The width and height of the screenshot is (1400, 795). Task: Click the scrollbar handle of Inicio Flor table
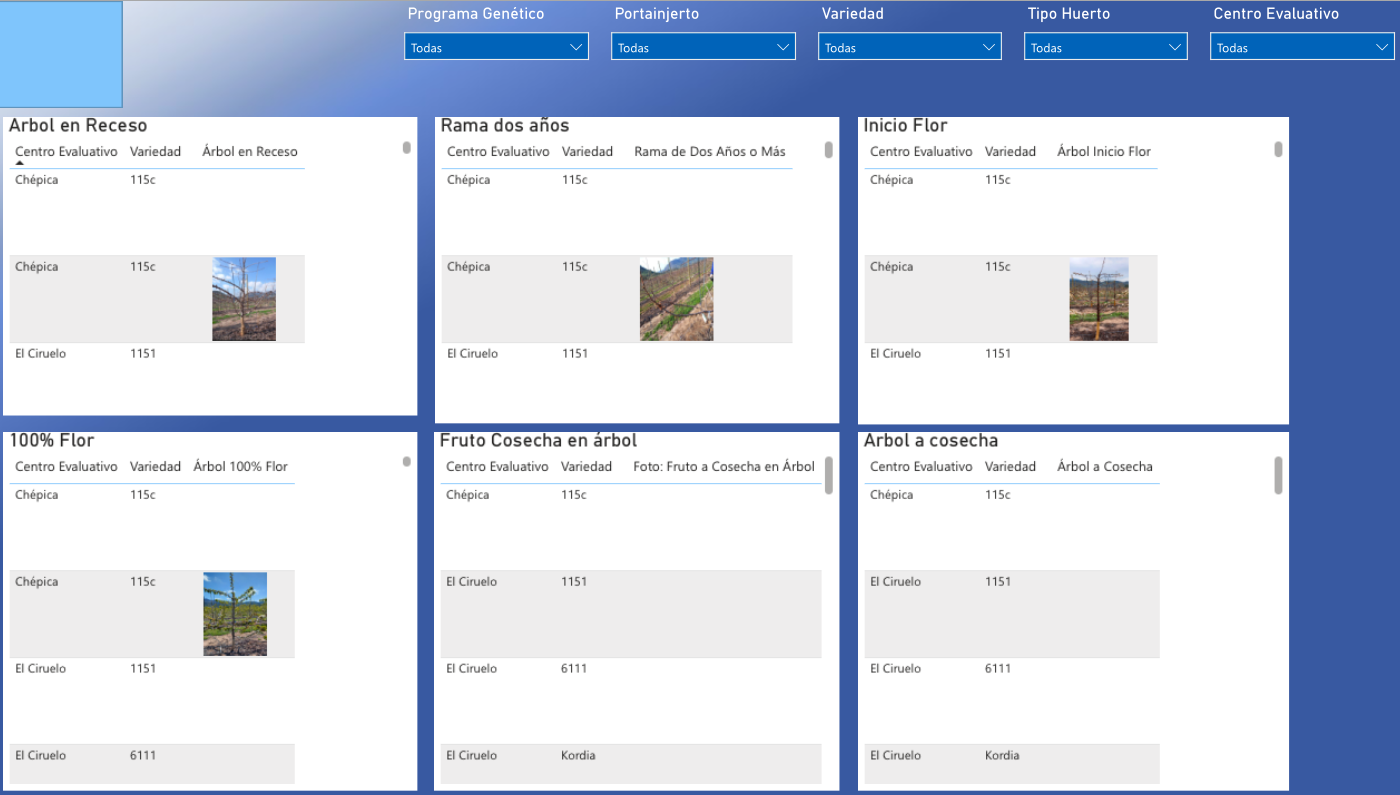click(x=1278, y=150)
